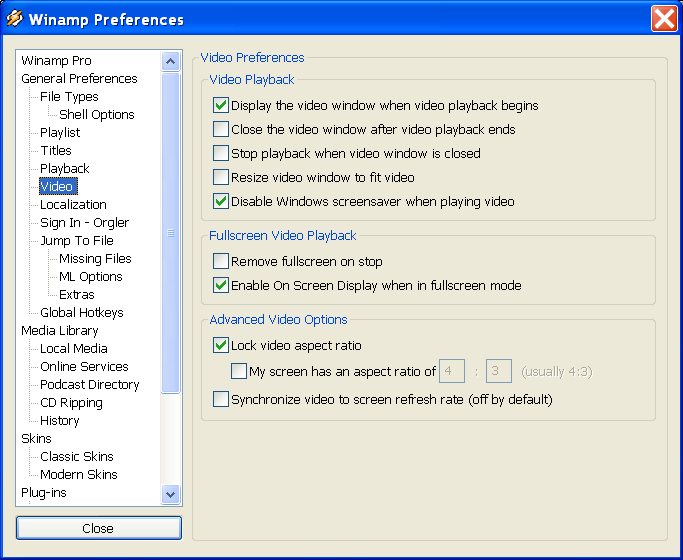Screen dimensions: 683x560
Task: Select File Types in the preferences tree
Action: pyautogui.click(x=69, y=96)
